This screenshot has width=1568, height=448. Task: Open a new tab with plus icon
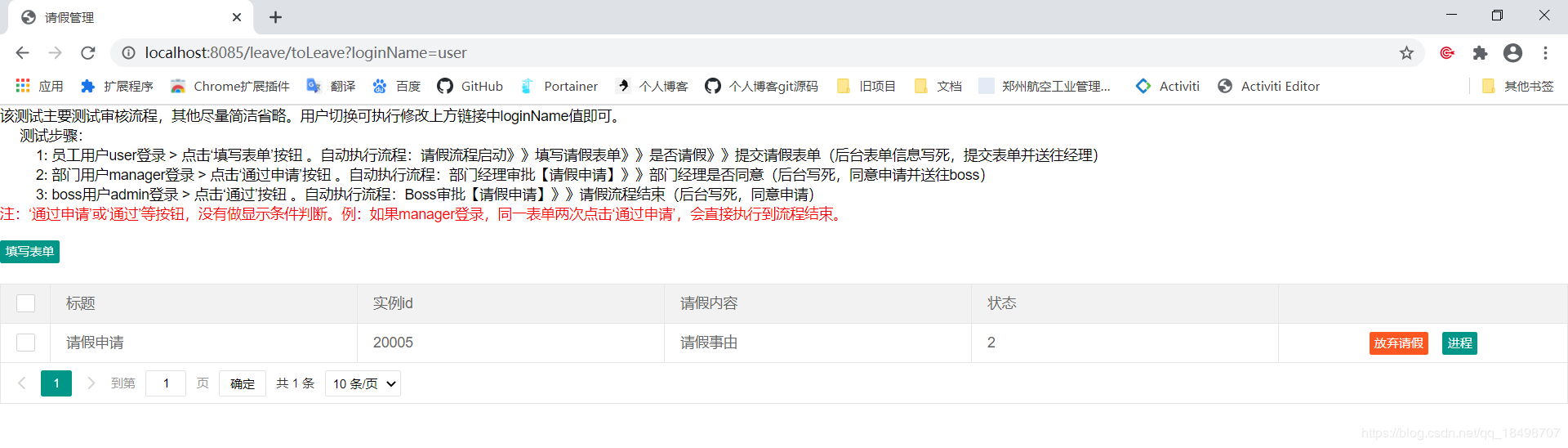pos(276,17)
